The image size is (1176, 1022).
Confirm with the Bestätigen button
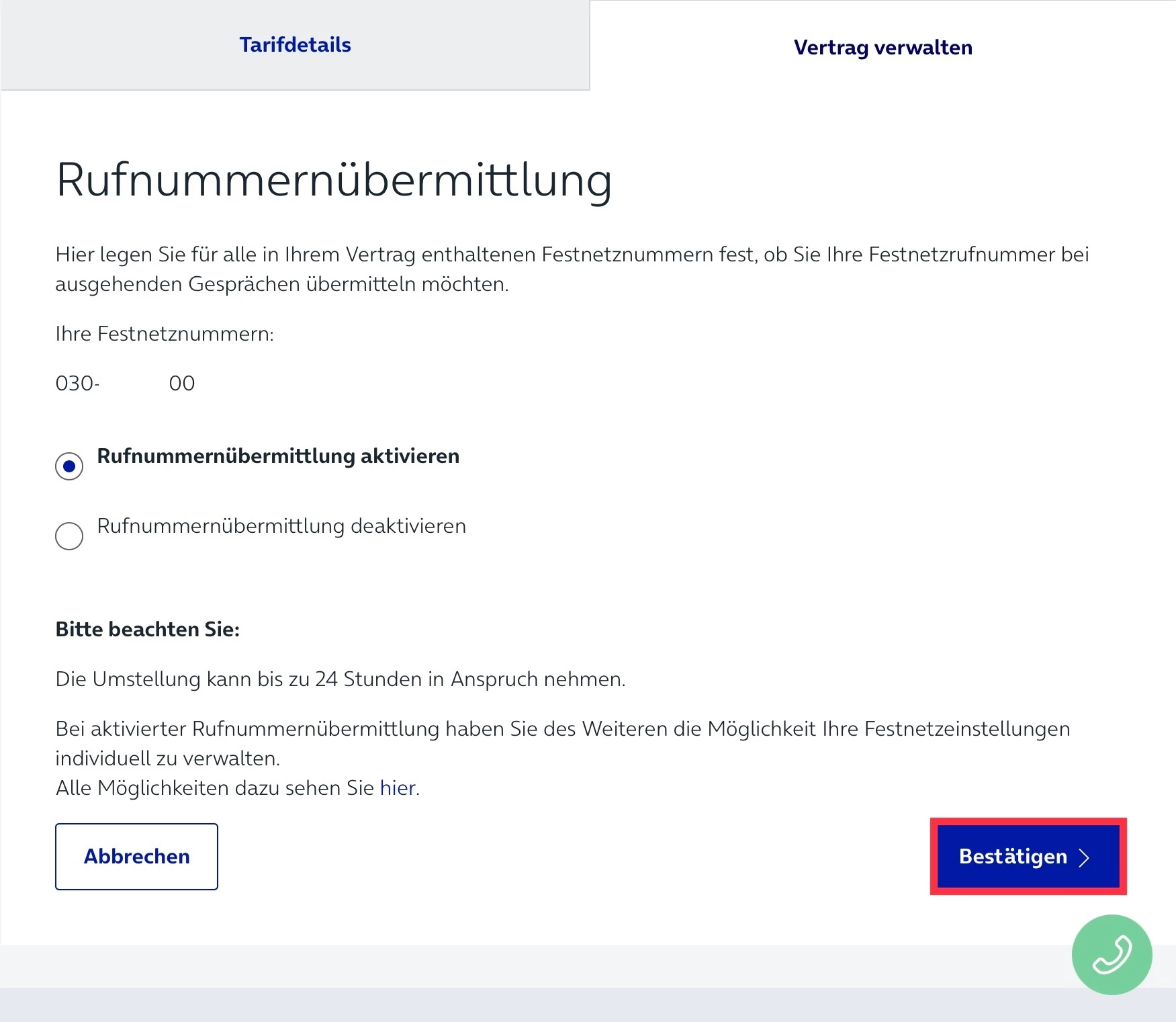click(x=1012, y=857)
